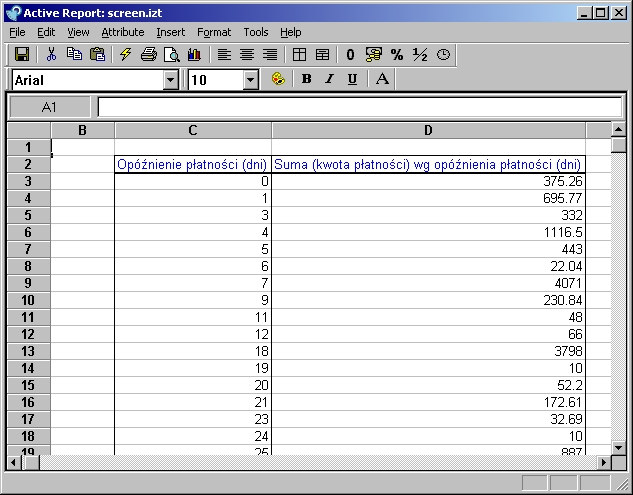Screen dimensions: 633x495
Task: Select row 2 header
Action: [28, 164]
